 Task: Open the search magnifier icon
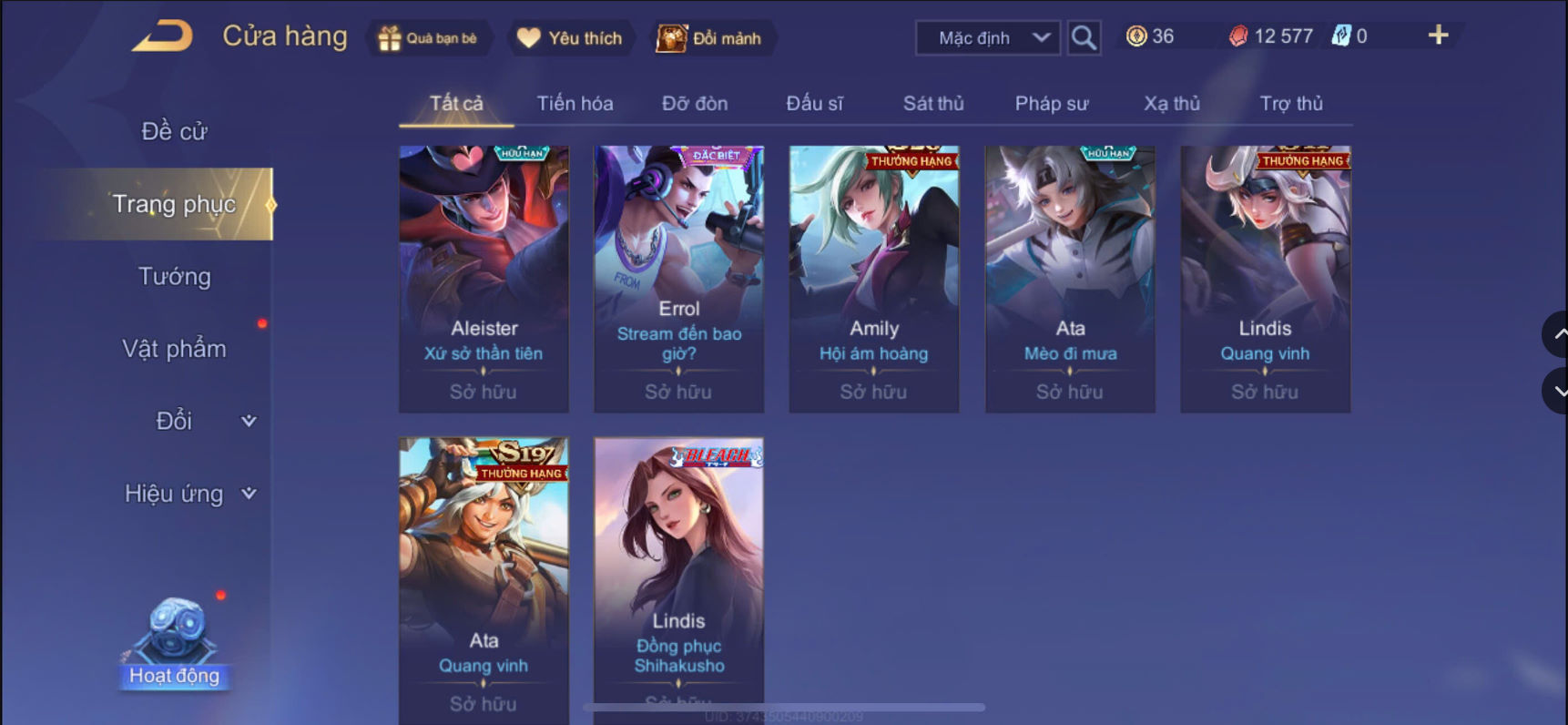tap(1084, 37)
